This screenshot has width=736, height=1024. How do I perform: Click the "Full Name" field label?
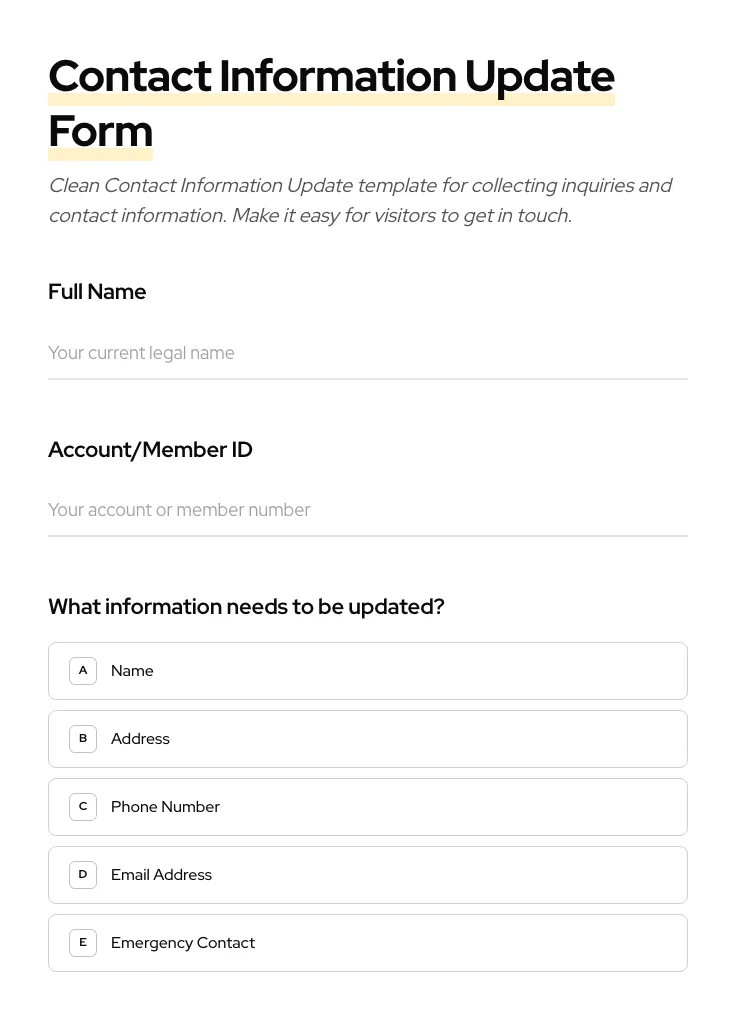[x=97, y=291]
